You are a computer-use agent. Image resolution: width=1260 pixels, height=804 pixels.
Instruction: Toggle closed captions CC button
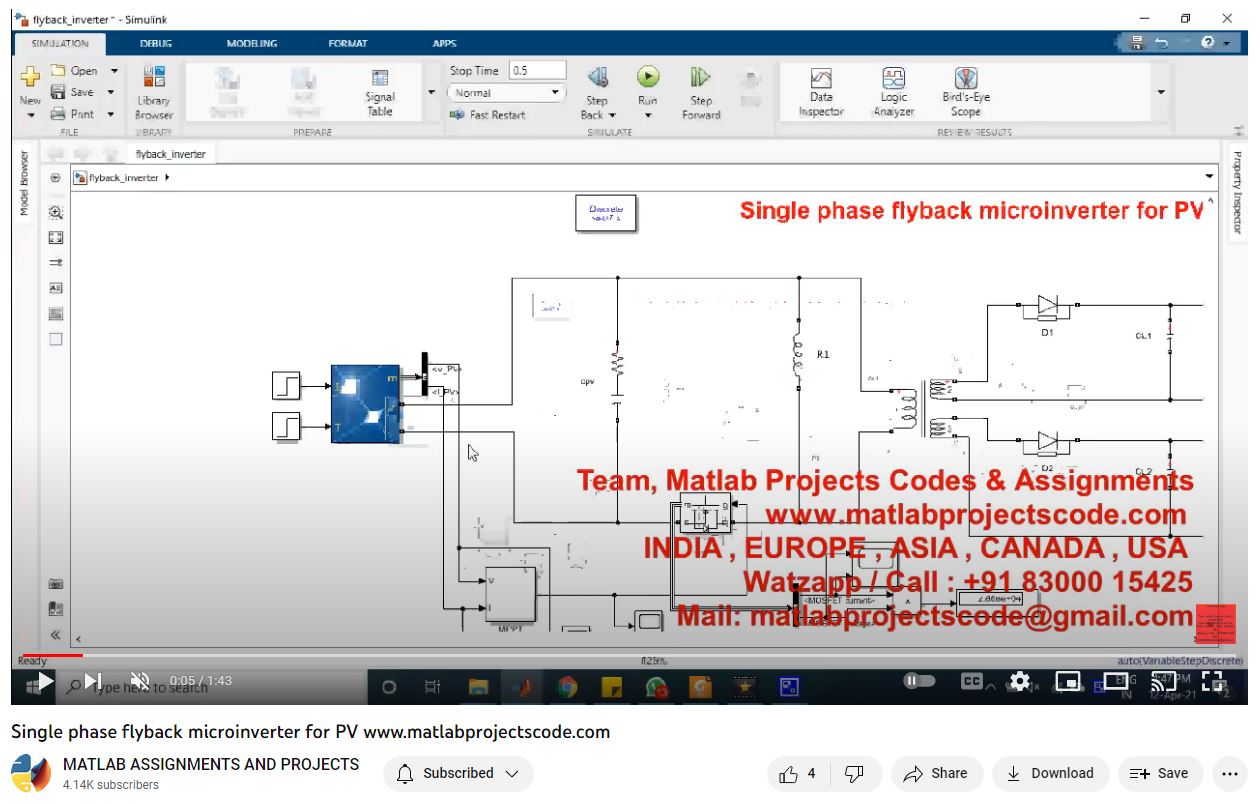[971, 681]
